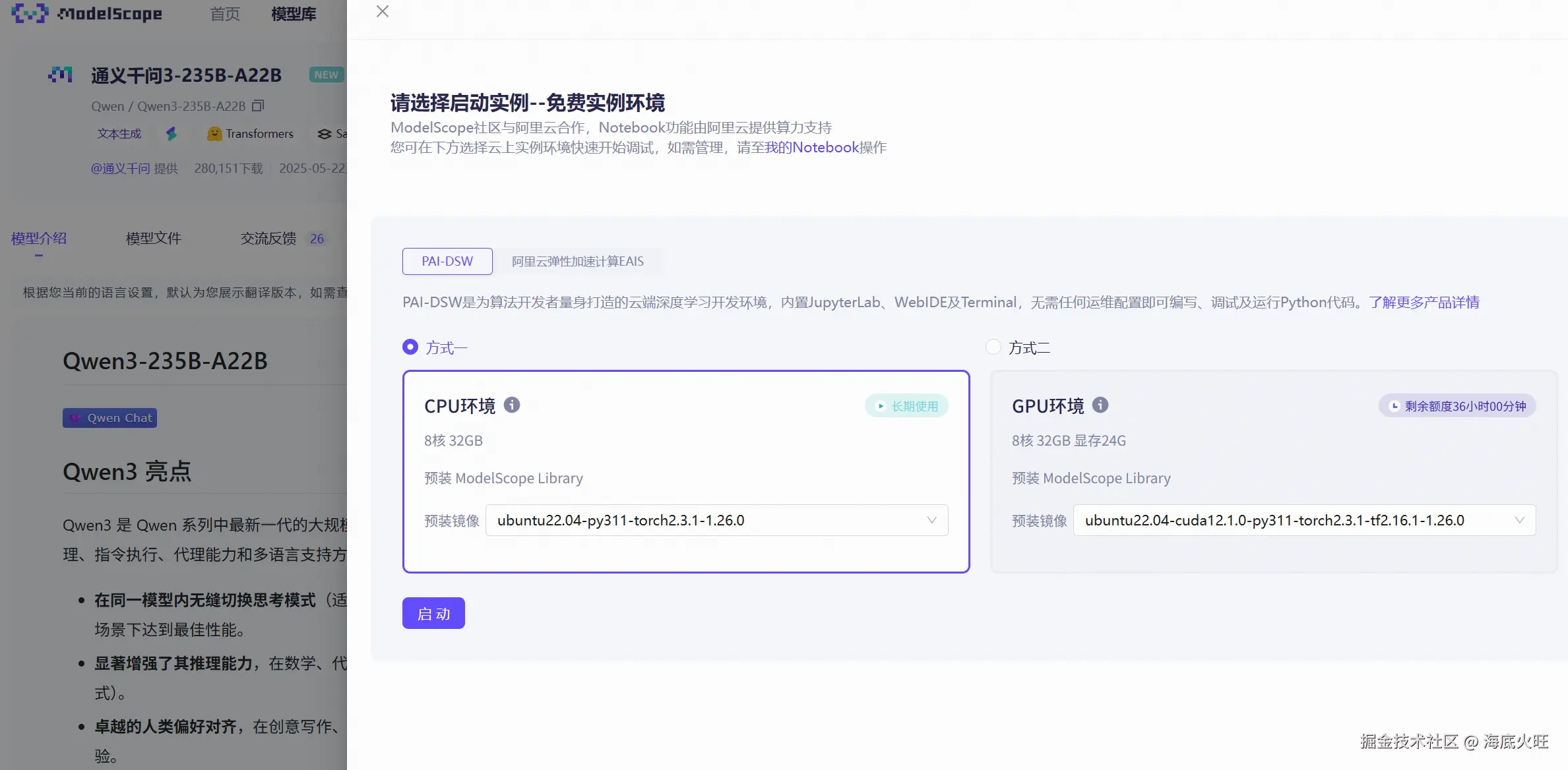
Task: Expand GPU image list via chevron arrow
Action: (x=1519, y=520)
